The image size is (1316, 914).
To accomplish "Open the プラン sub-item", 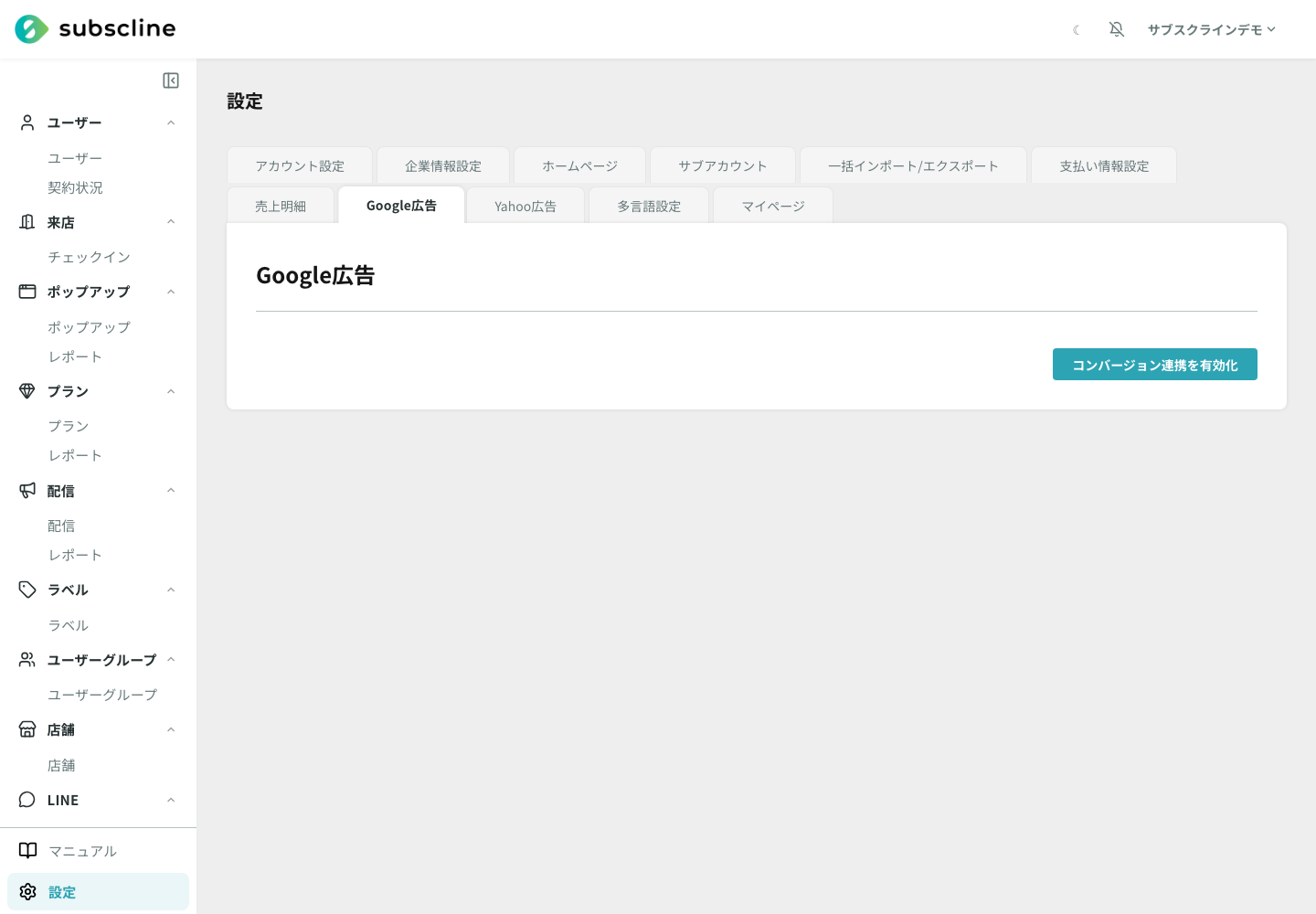I will (x=69, y=426).
